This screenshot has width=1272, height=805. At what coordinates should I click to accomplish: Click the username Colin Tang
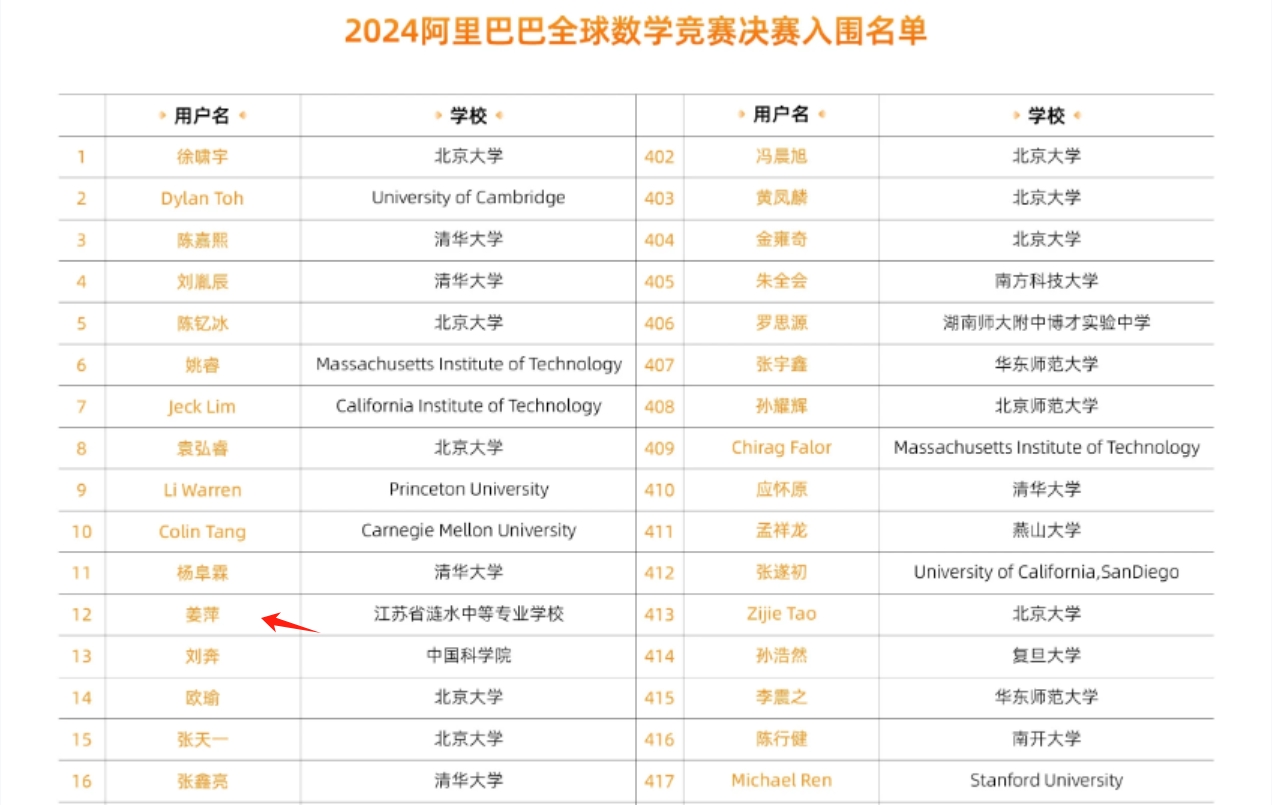pos(202,531)
